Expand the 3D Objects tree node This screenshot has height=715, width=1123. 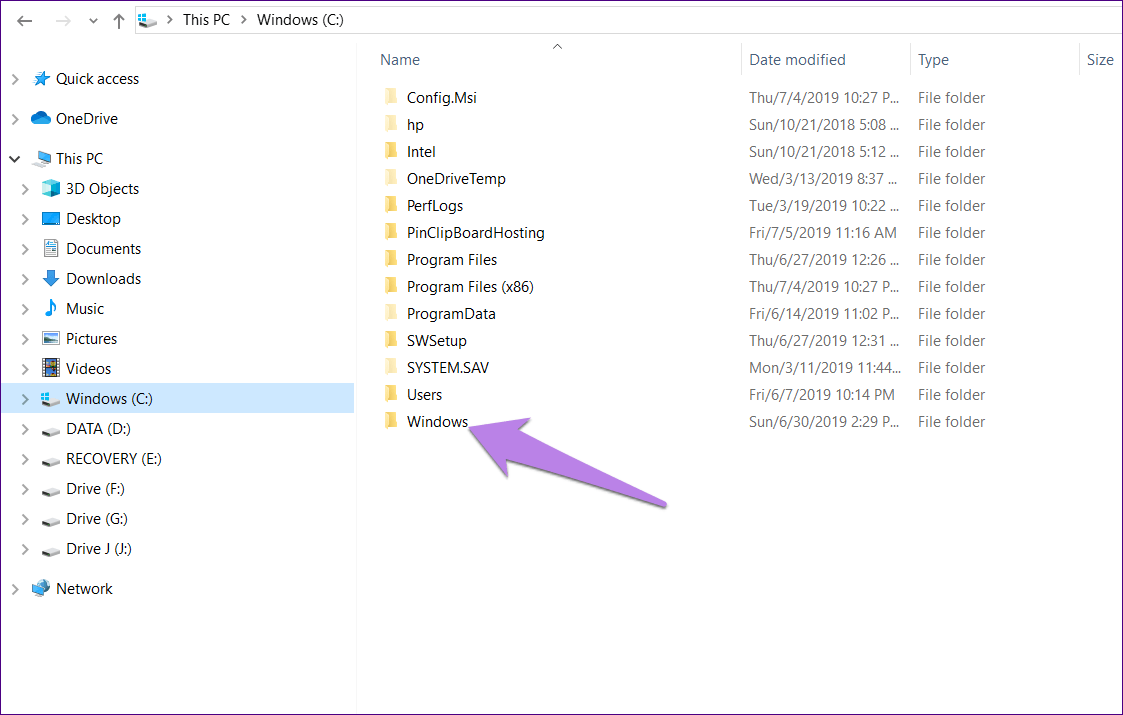click(25, 189)
